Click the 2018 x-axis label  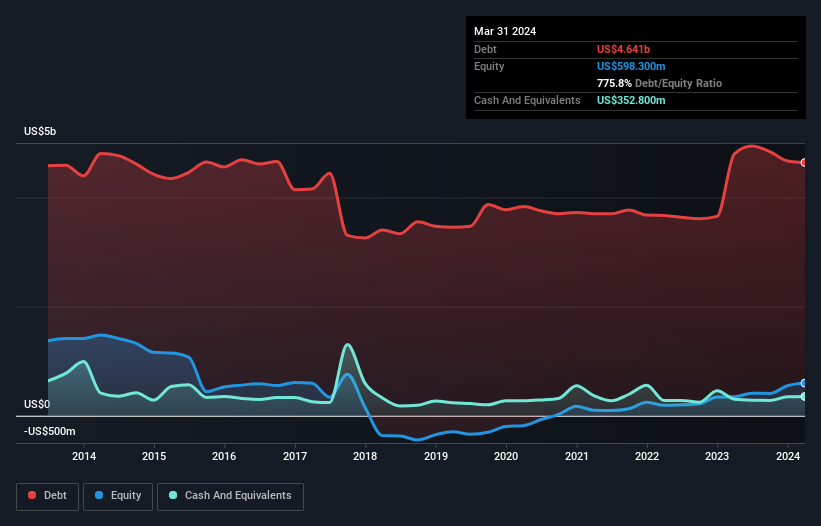coord(365,456)
